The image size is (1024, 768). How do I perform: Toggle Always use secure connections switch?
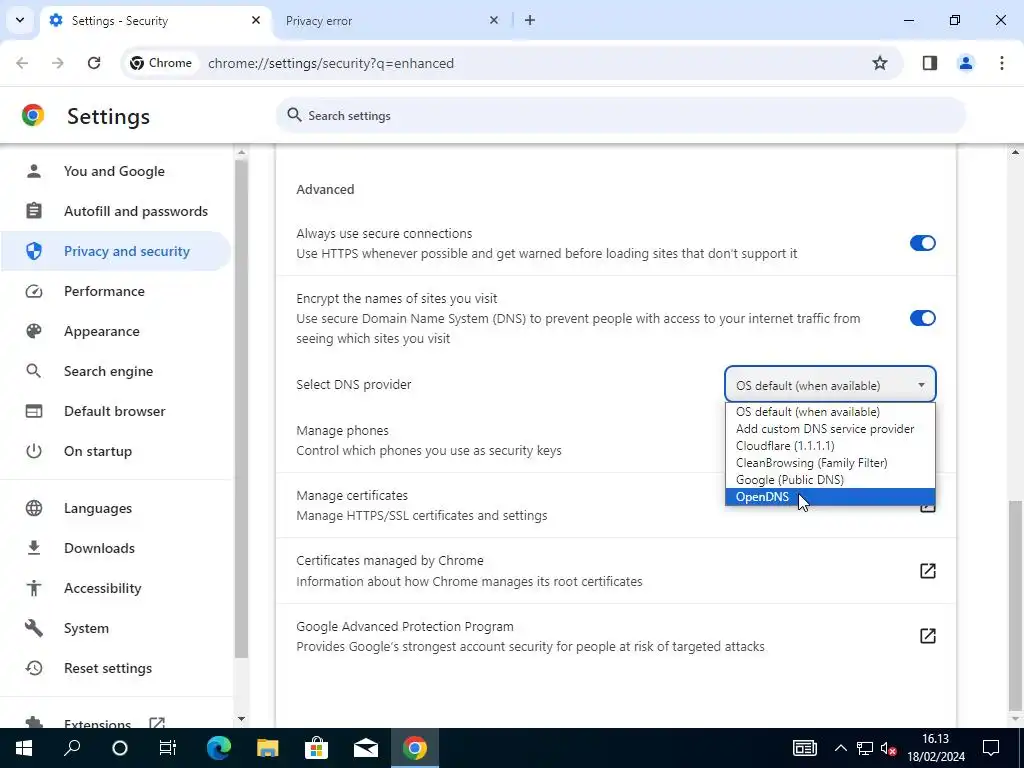pos(922,243)
